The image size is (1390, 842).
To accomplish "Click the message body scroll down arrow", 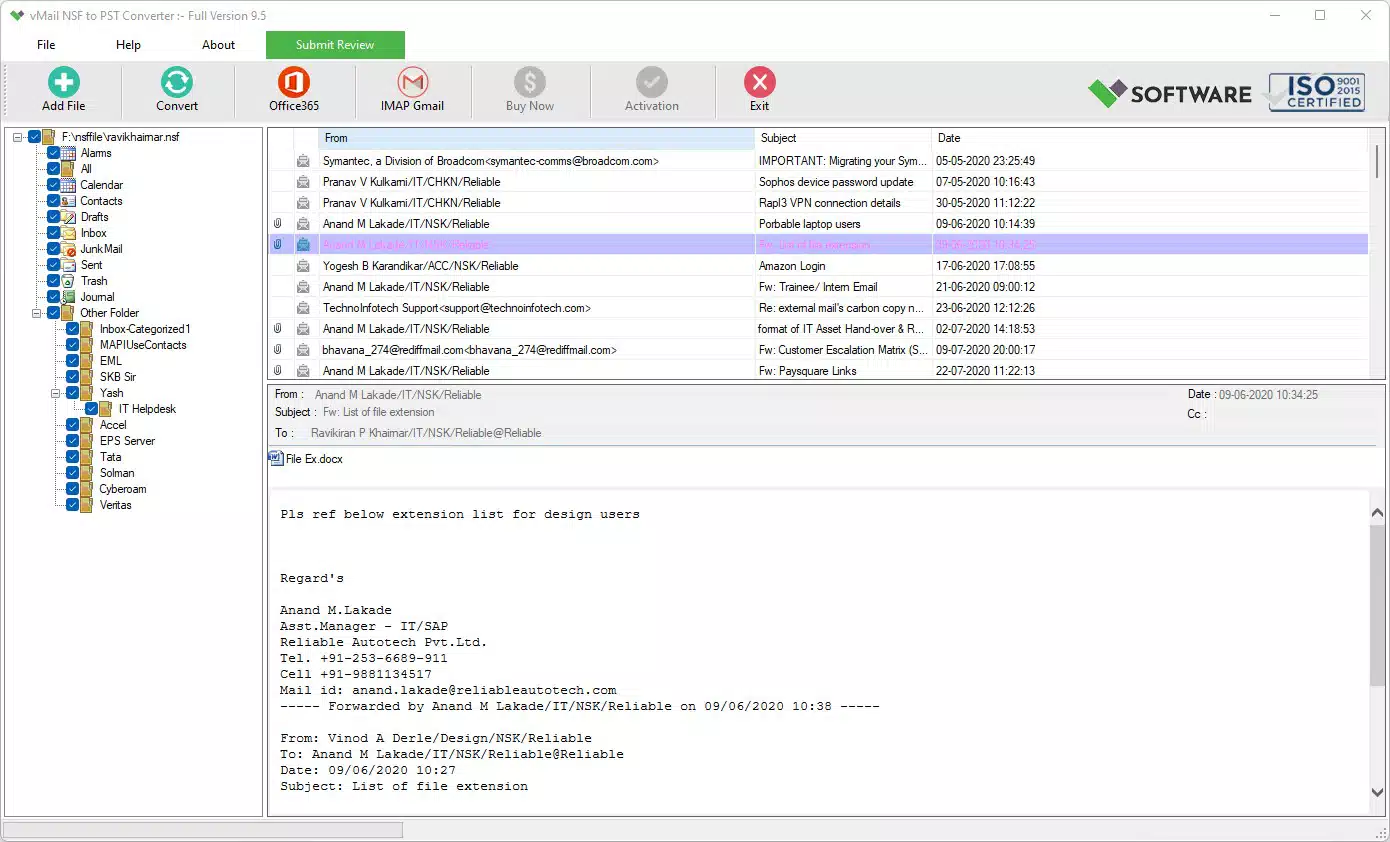I will pyautogui.click(x=1377, y=792).
